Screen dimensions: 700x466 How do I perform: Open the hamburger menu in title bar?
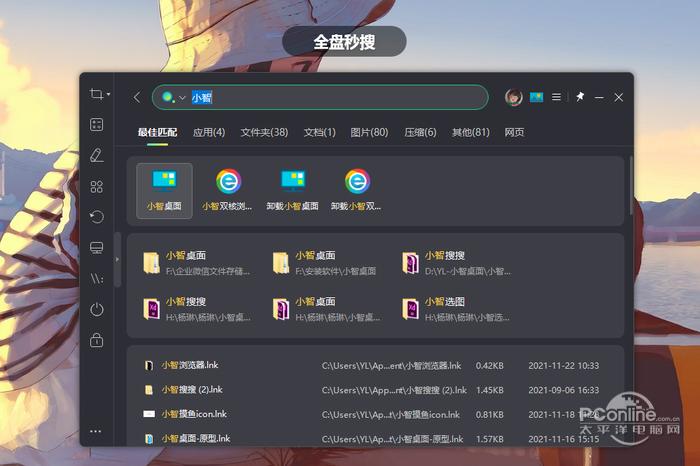(556, 97)
